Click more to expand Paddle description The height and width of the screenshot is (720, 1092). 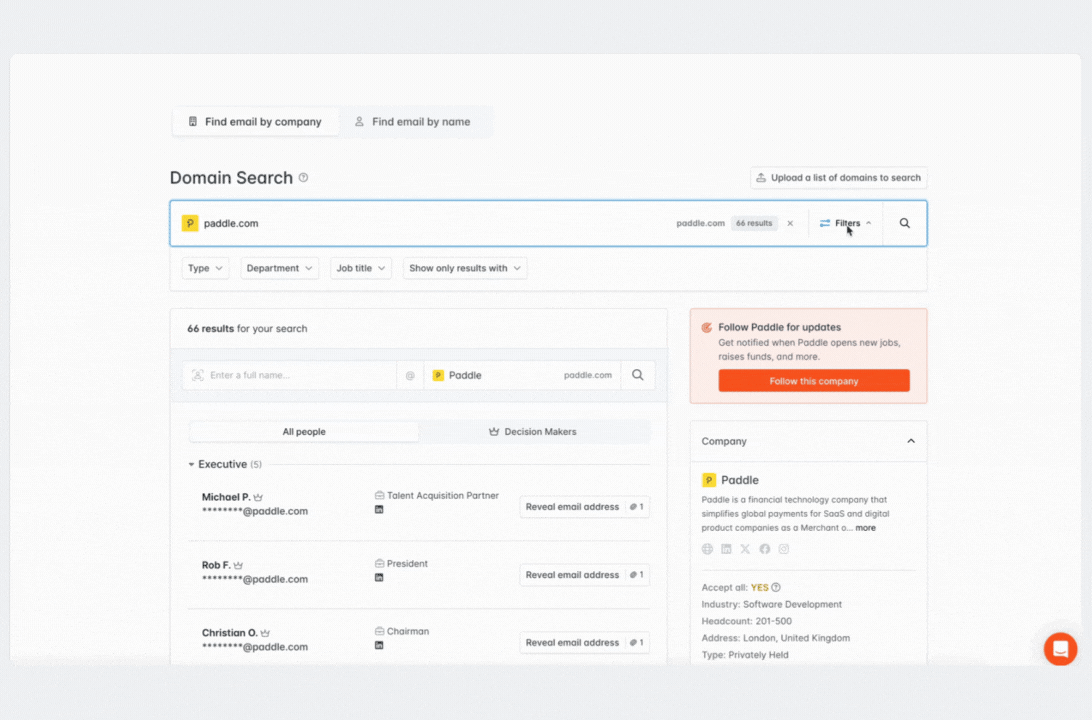866,528
